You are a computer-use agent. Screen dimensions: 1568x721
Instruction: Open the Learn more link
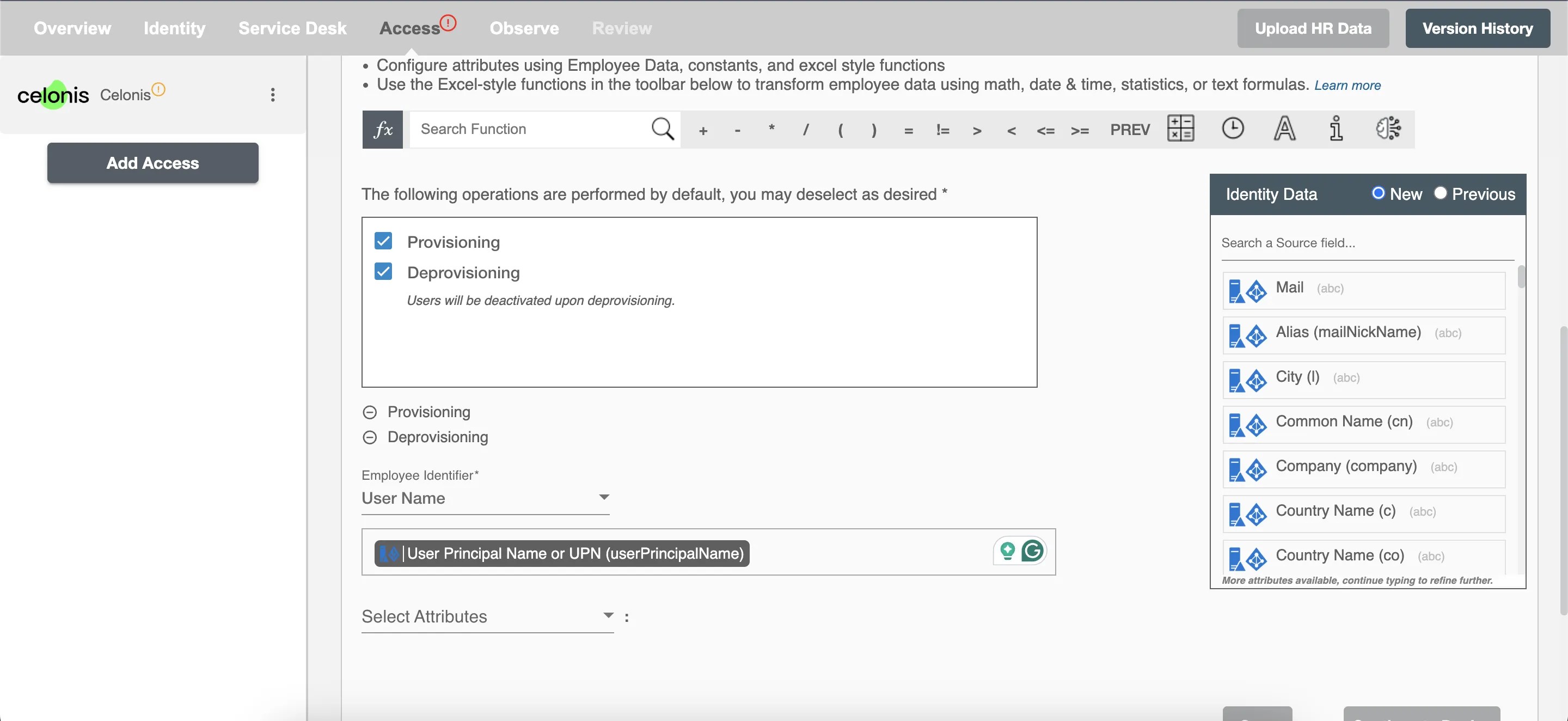pyautogui.click(x=1347, y=85)
